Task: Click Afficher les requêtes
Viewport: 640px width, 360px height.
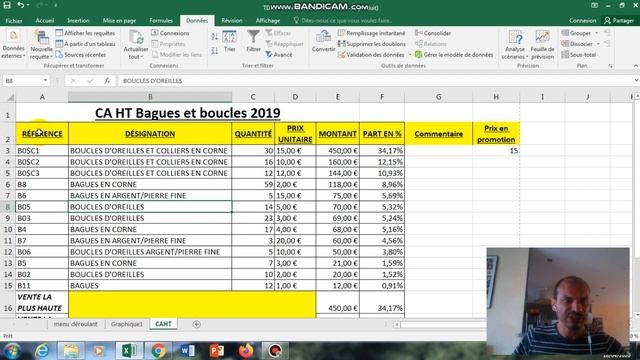Action: (85, 33)
